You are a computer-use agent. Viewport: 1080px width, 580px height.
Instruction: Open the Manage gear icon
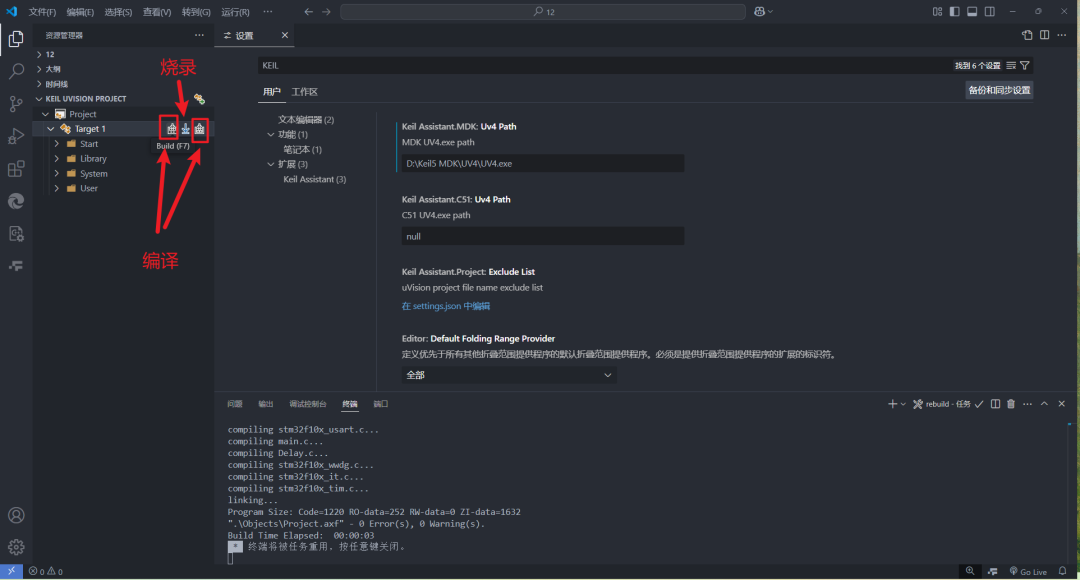[x=16, y=547]
